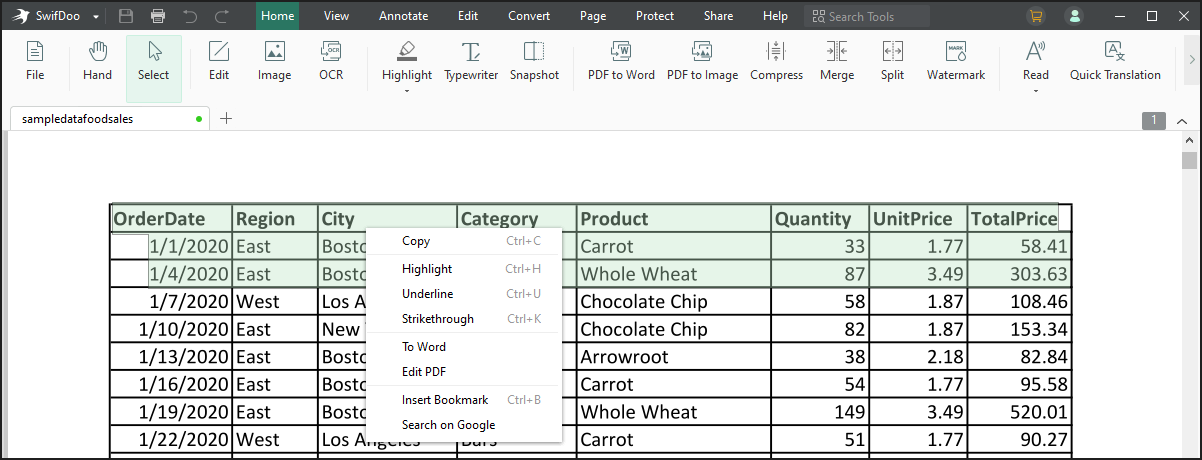Open the ribbon's Edit tab
This screenshot has width=1202, height=460.
(467, 16)
